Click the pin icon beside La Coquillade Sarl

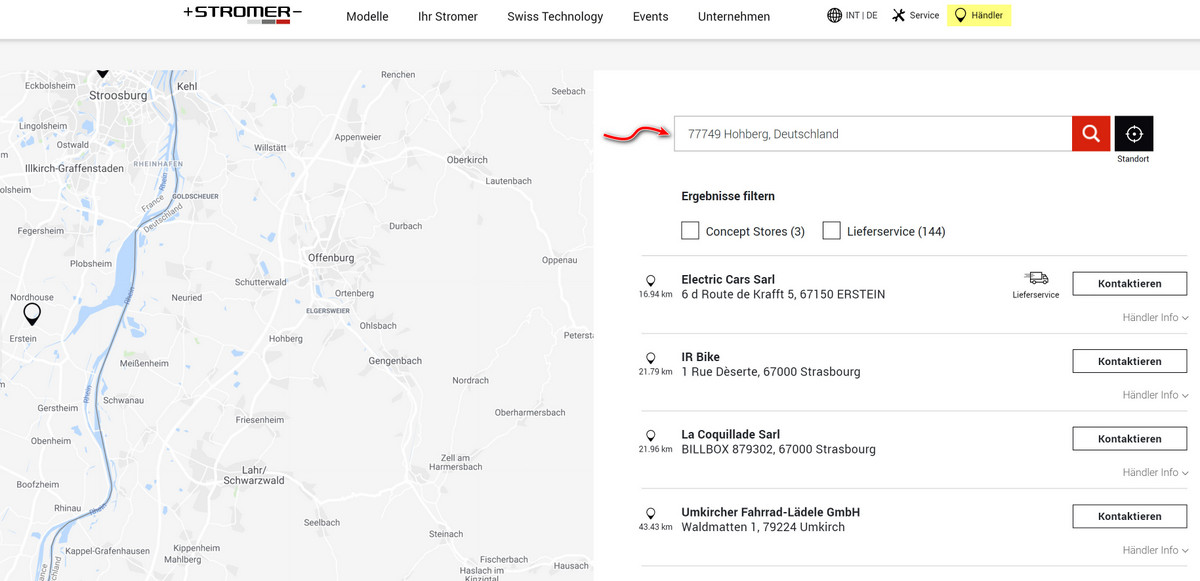[650, 435]
